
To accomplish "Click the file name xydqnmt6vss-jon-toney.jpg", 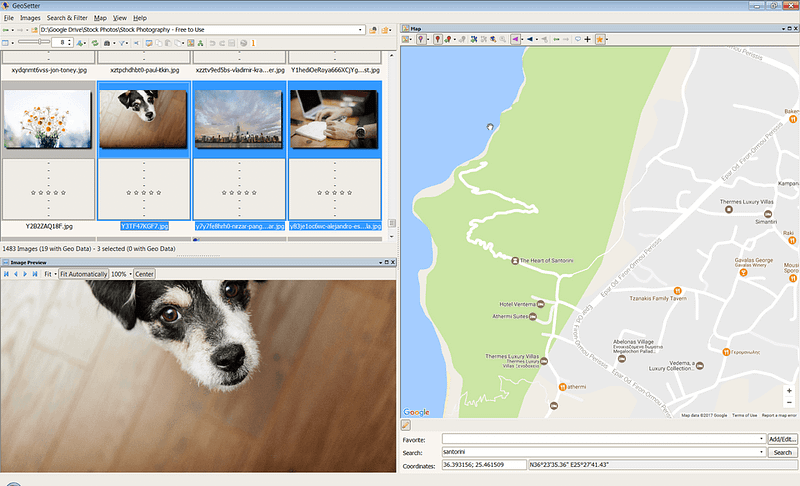I will (x=49, y=70).
